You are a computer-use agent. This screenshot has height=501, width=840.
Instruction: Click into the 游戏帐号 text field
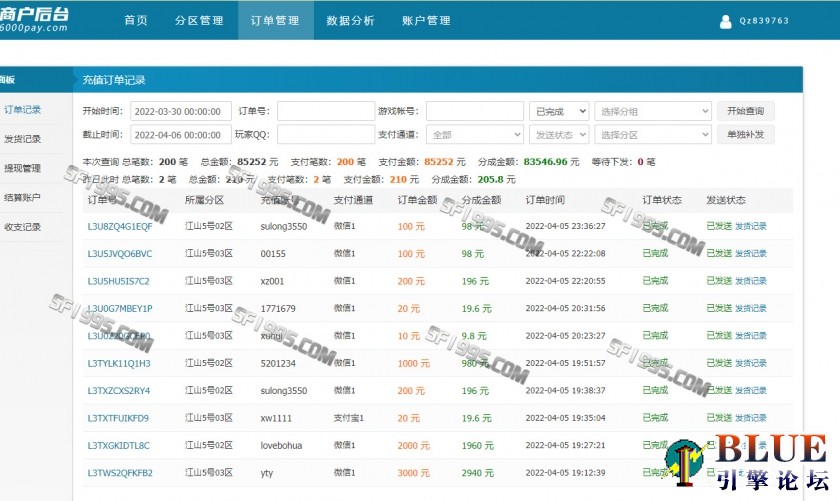(474, 111)
